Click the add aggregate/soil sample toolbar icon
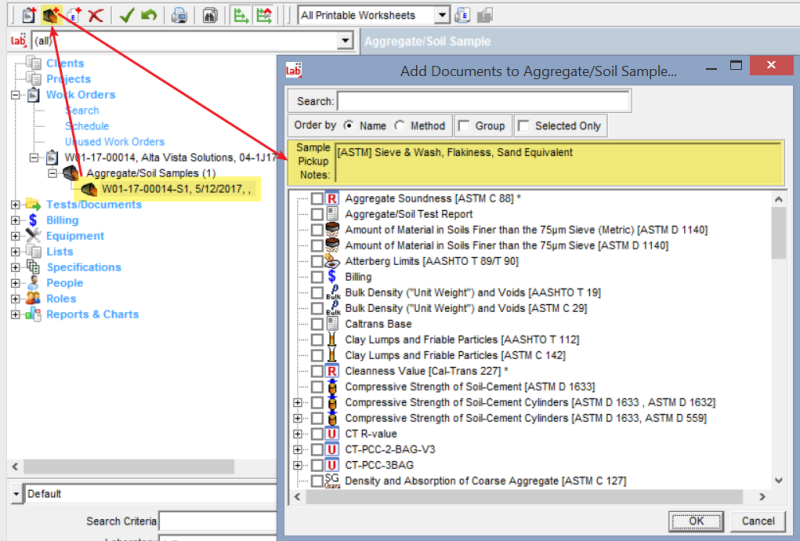 49,15
